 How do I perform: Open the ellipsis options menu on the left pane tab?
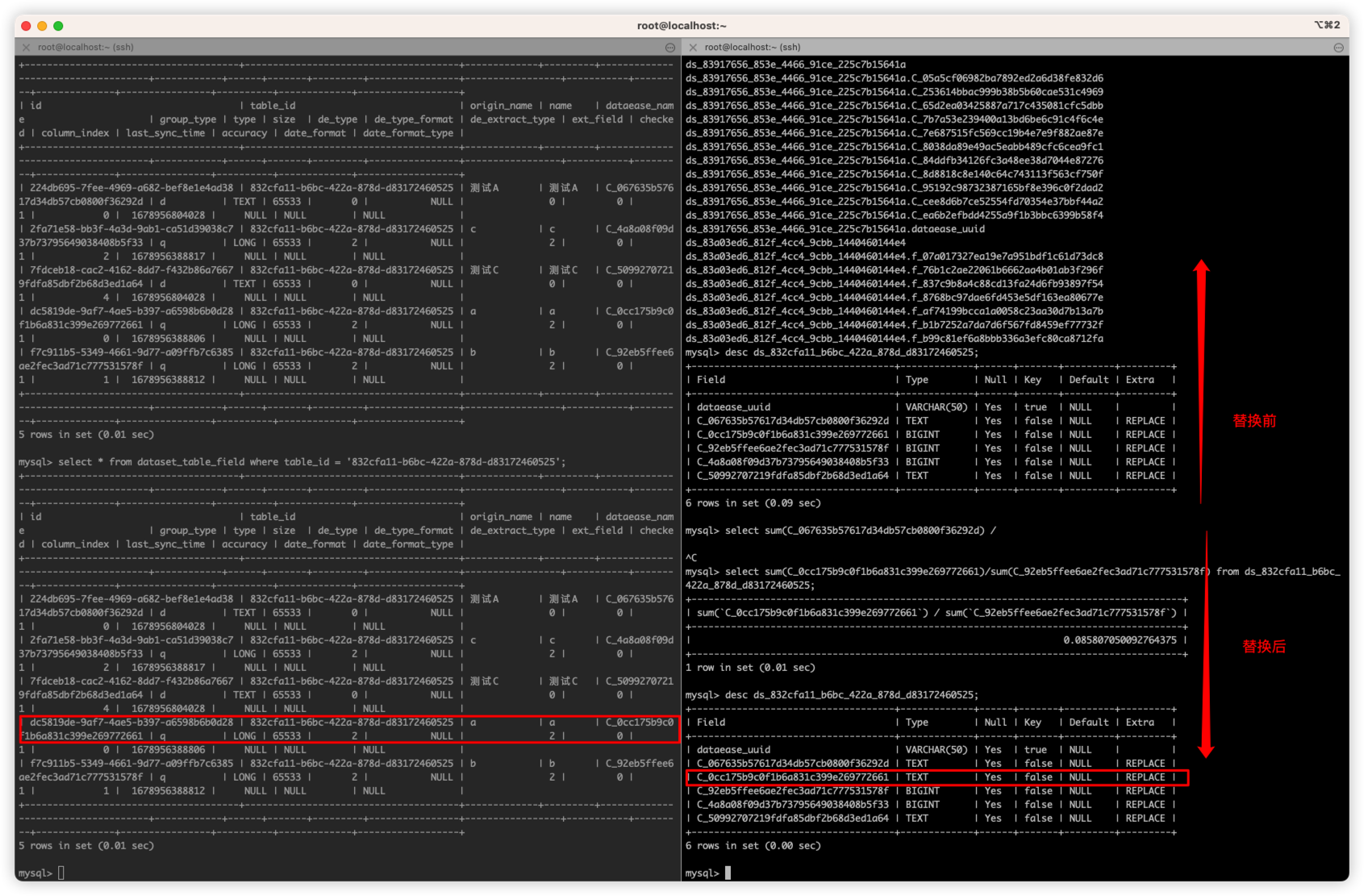pos(670,47)
